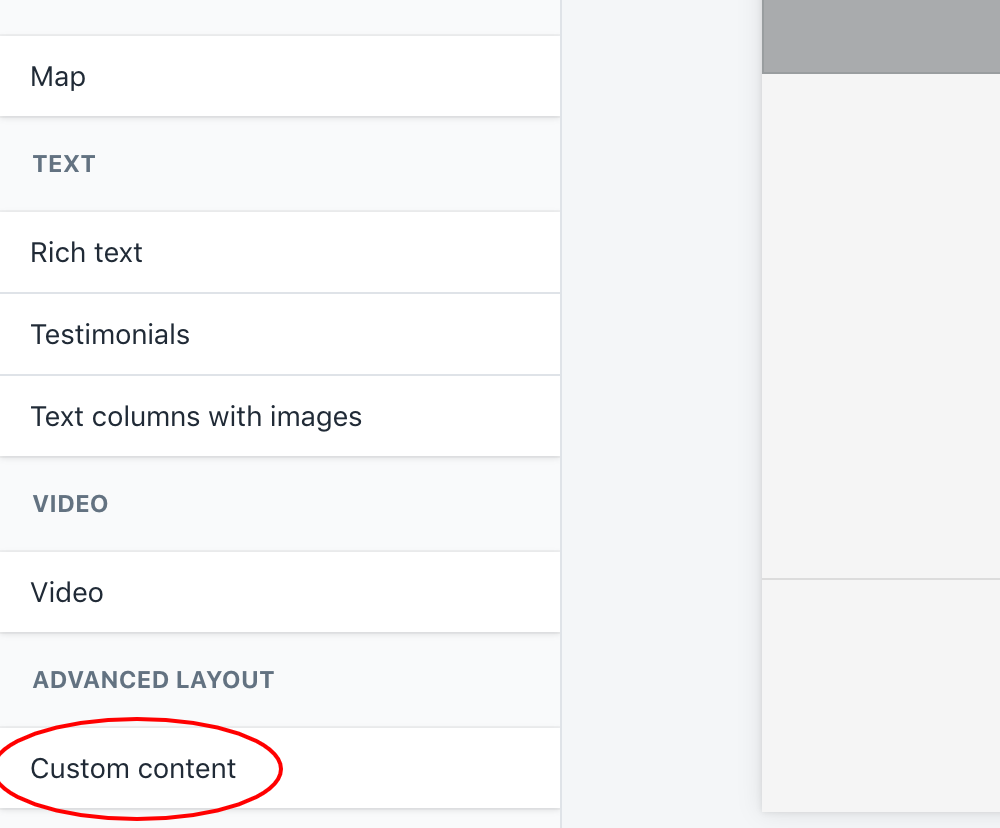This screenshot has height=828, width=1000.
Task: Select Text columns with images
Action: (196, 416)
